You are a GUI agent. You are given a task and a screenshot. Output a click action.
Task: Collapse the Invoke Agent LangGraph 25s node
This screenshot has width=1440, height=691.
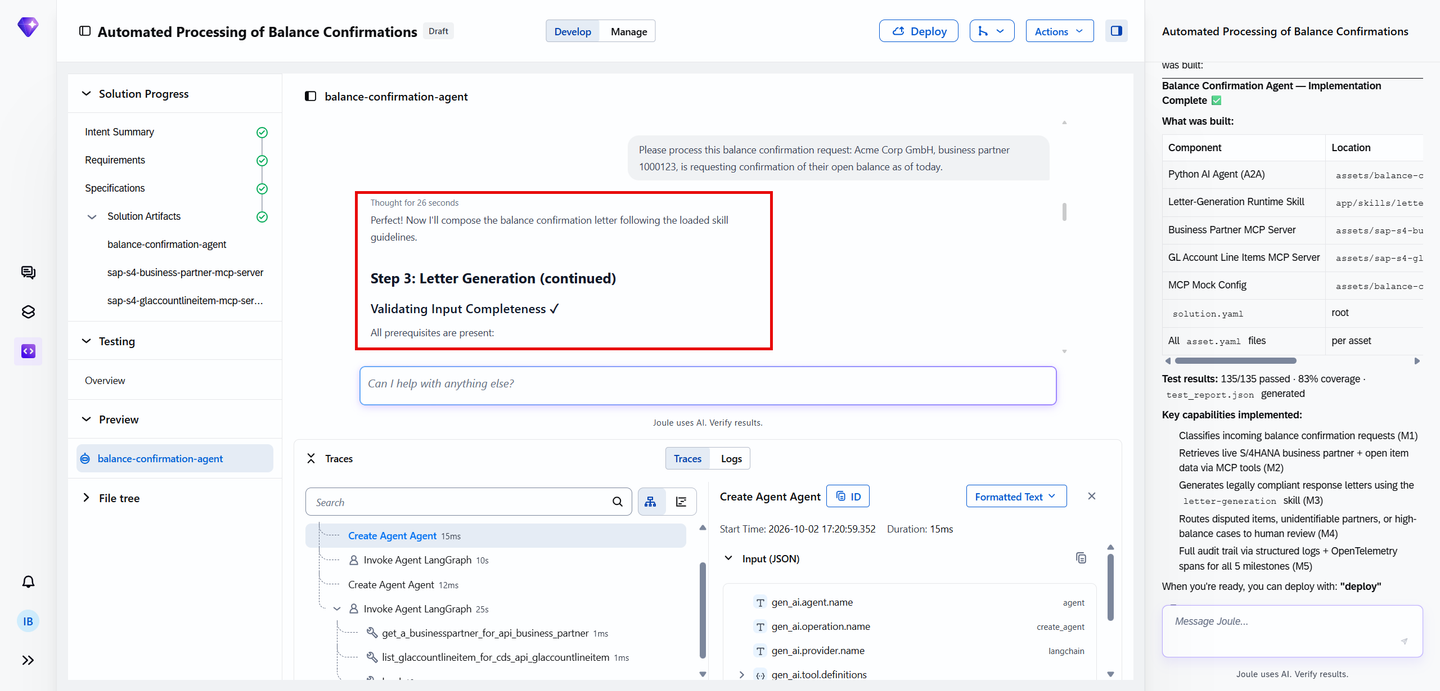click(337, 609)
